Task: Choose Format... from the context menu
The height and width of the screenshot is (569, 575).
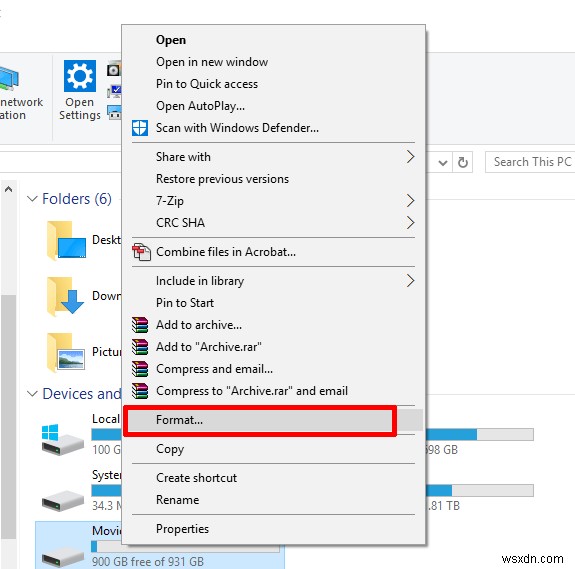Action: pyautogui.click(x=273, y=420)
